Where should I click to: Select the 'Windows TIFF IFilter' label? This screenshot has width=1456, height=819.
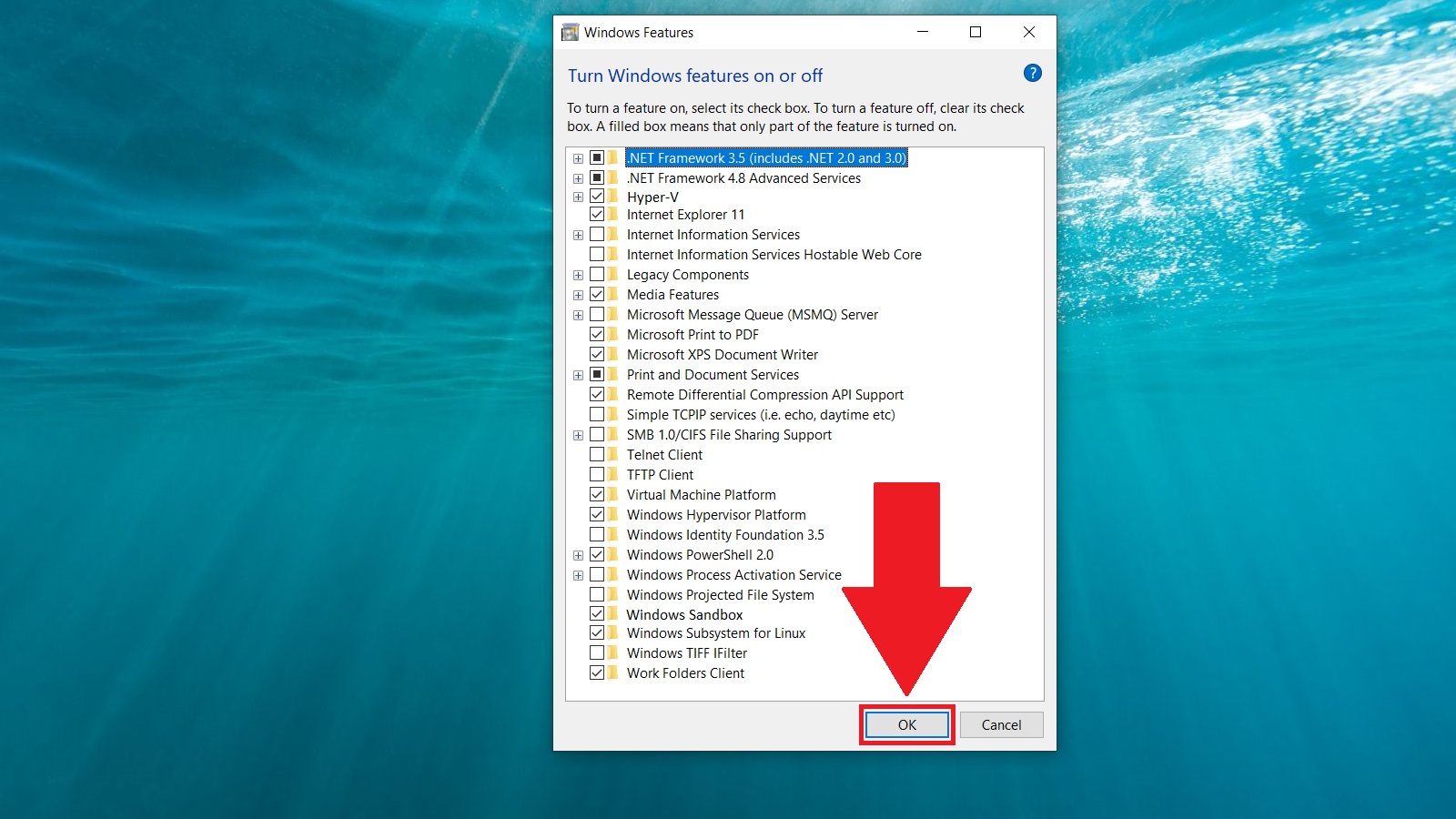(686, 652)
